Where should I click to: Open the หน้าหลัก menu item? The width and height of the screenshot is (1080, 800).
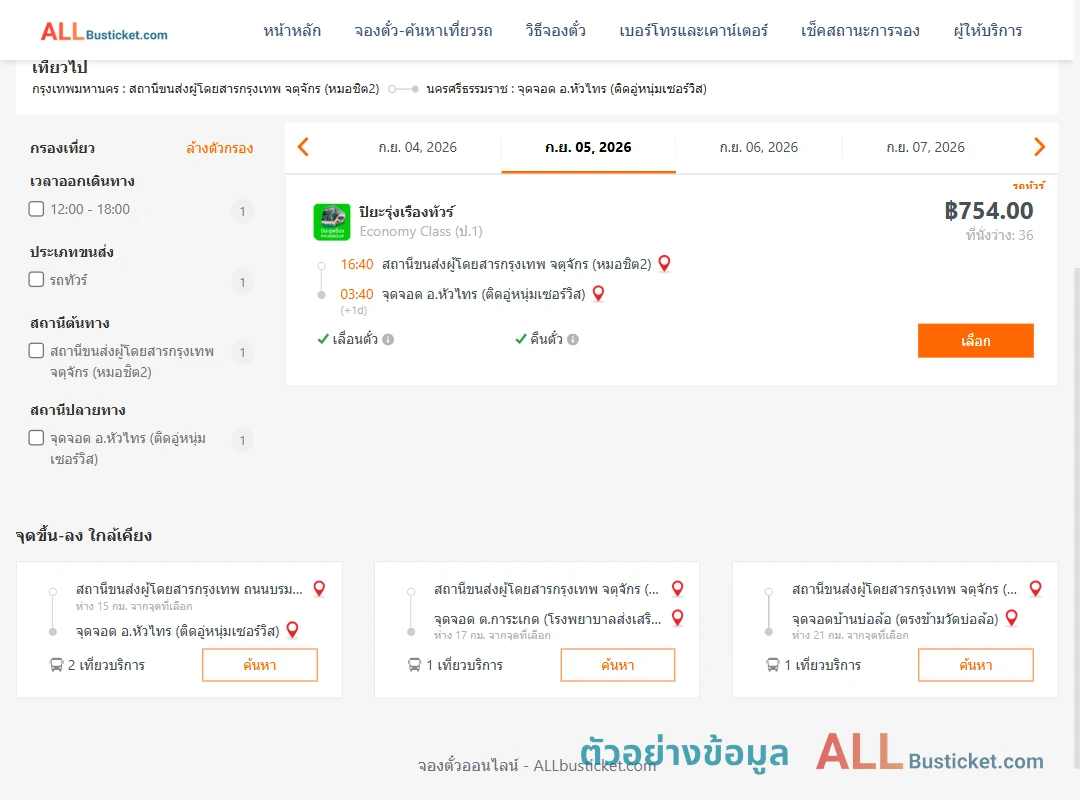click(x=292, y=30)
